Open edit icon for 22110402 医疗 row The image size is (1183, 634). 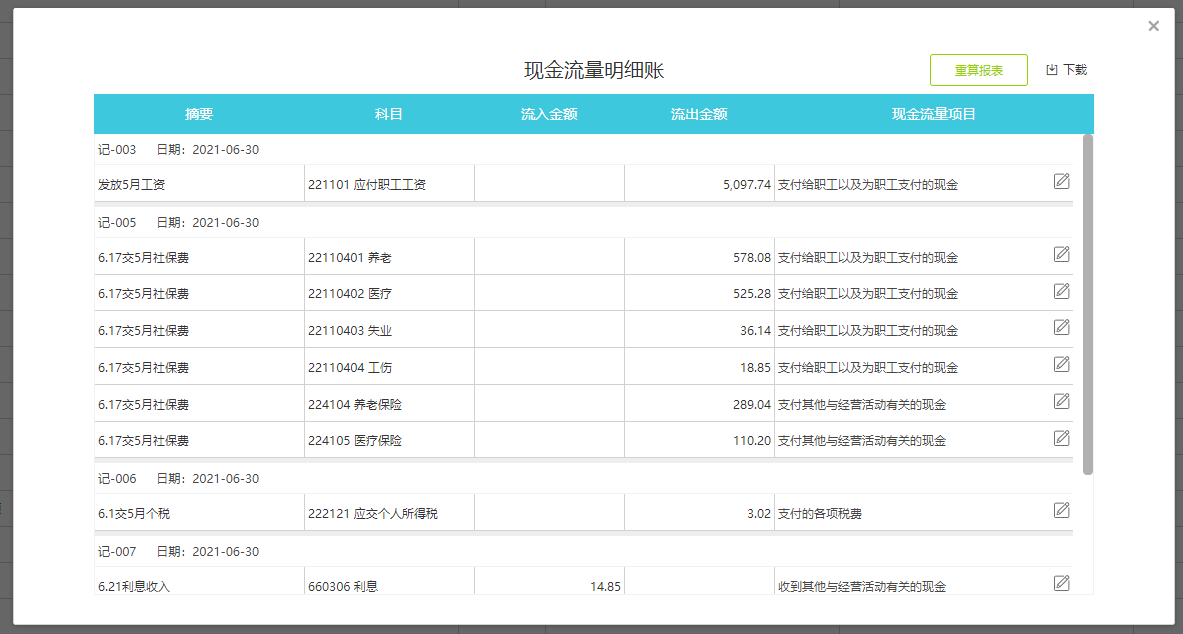(x=1062, y=291)
